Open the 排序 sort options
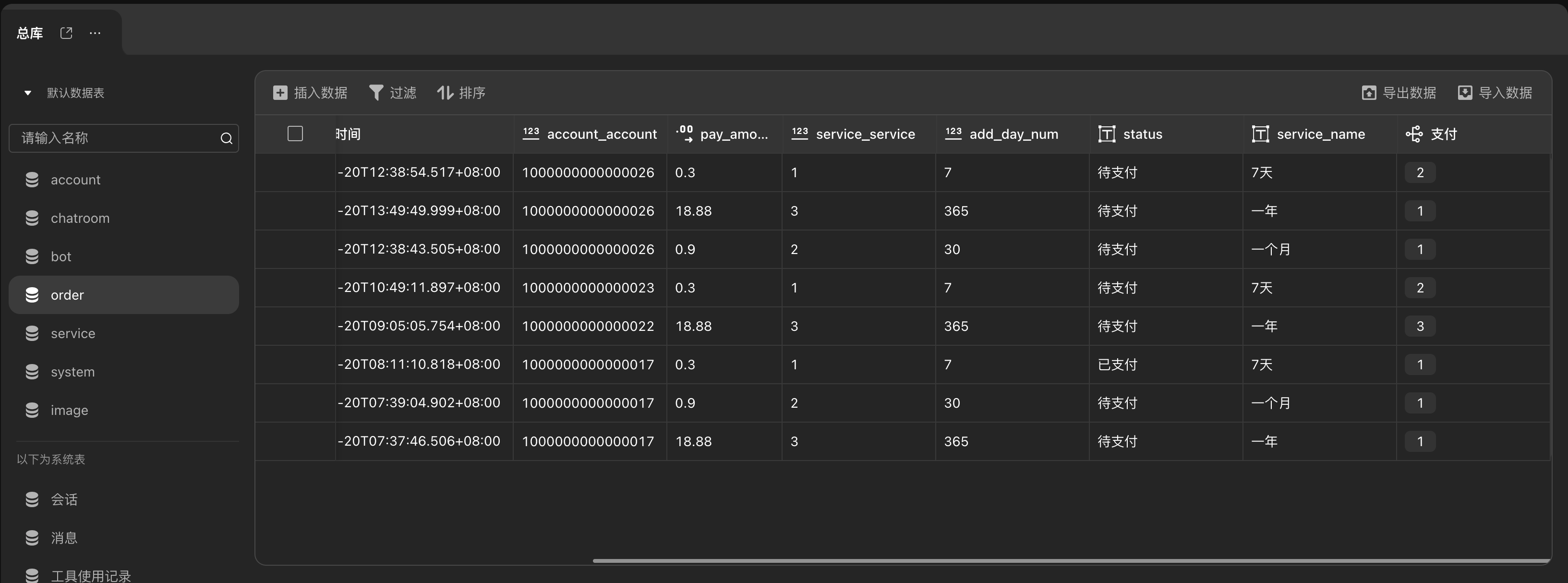Image resolution: width=1568 pixels, height=583 pixels. tap(461, 93)
